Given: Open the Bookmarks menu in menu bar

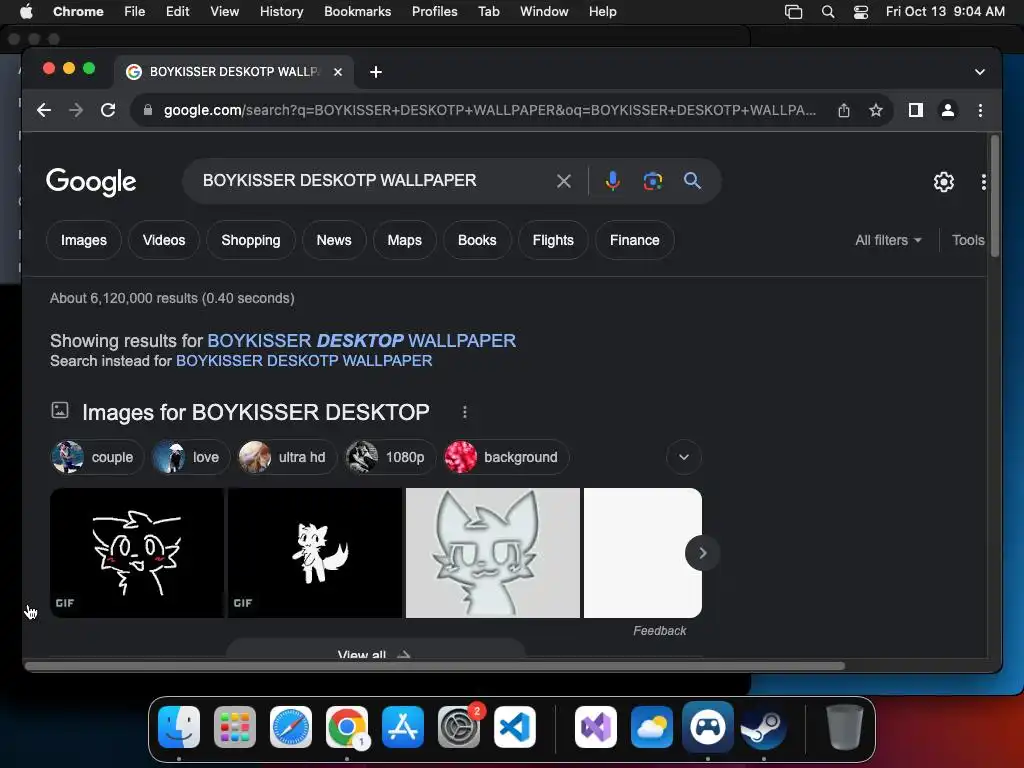Looking at the screenshot, I should click(x=357, y=12).
